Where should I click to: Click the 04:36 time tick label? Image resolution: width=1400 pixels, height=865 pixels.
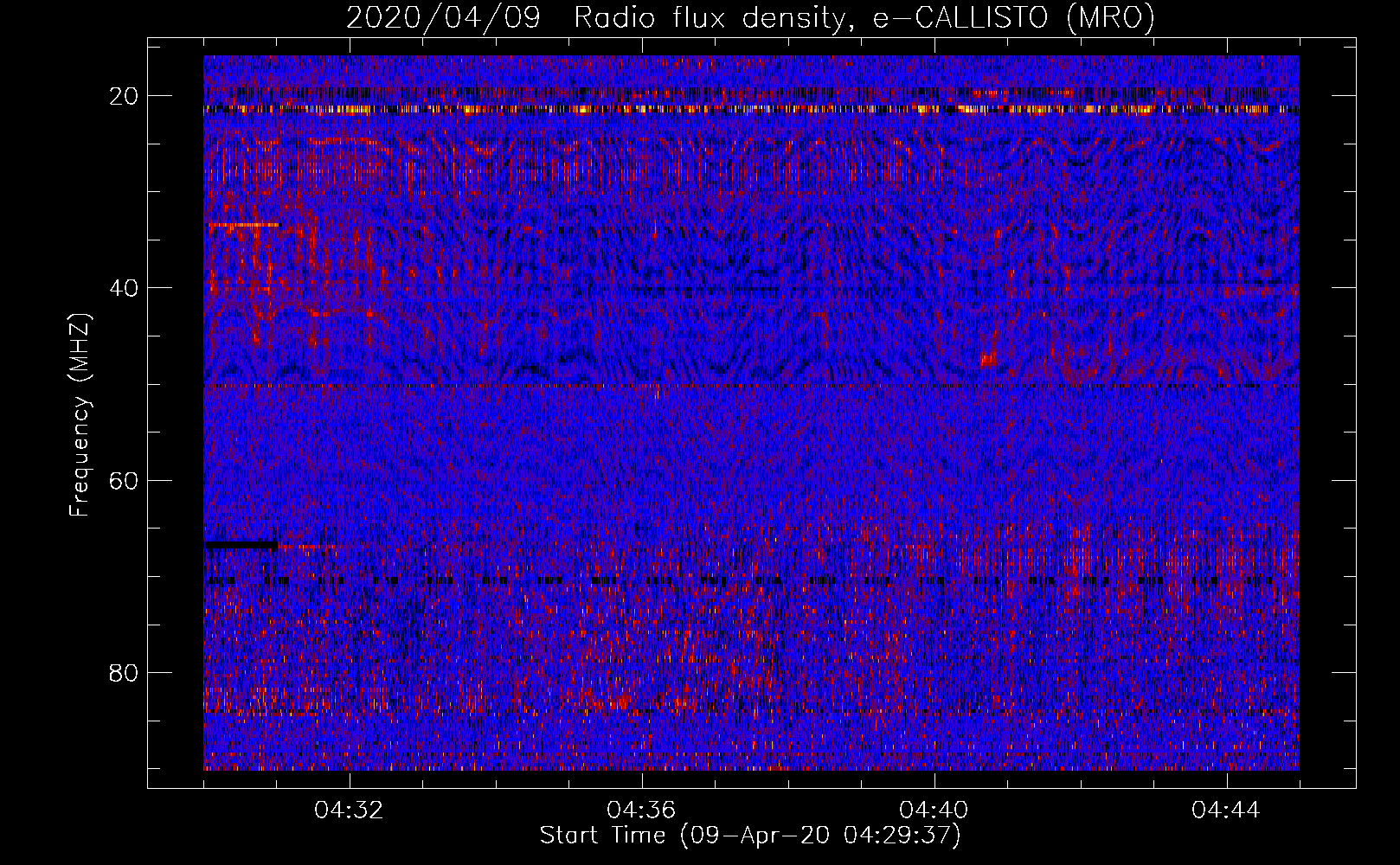click(641, 811)
